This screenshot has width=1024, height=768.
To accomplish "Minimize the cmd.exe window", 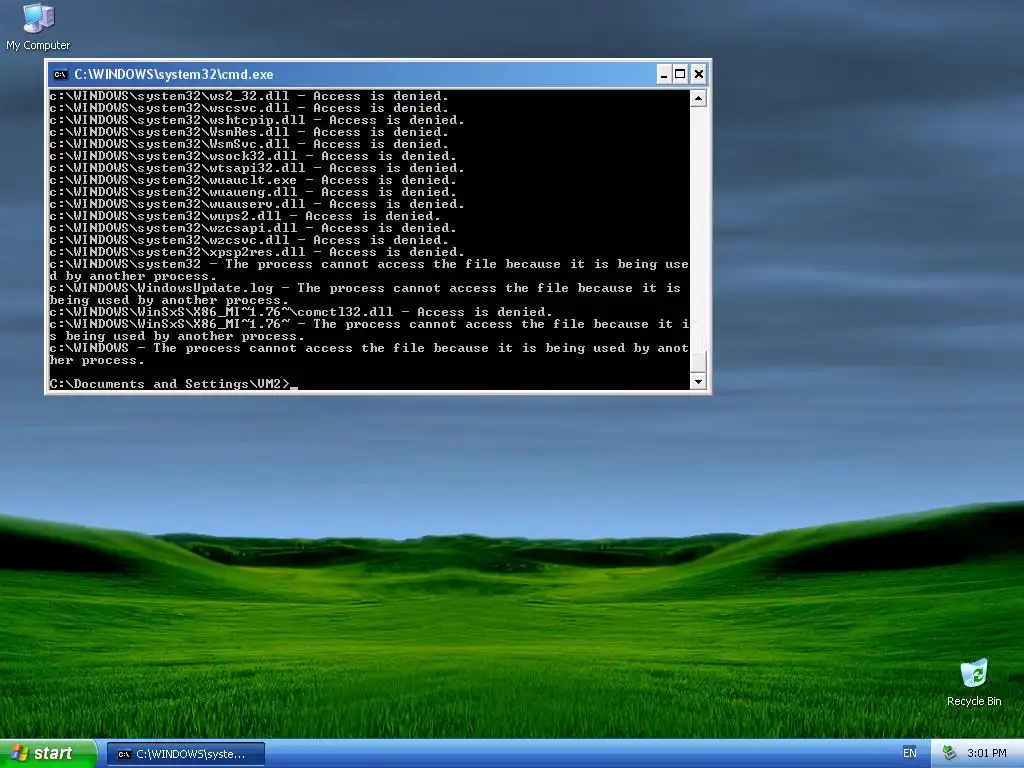I will [x=663, y=74].
